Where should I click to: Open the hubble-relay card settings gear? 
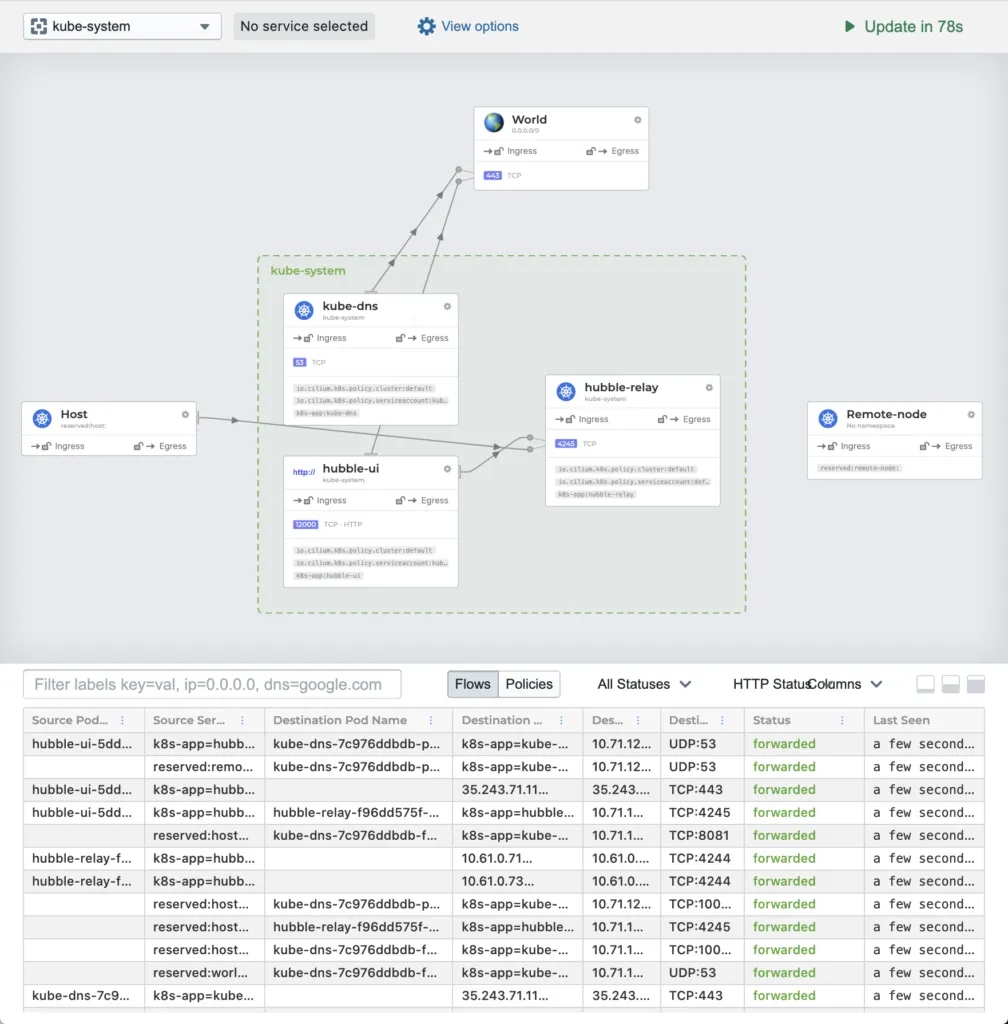point(709,388)
